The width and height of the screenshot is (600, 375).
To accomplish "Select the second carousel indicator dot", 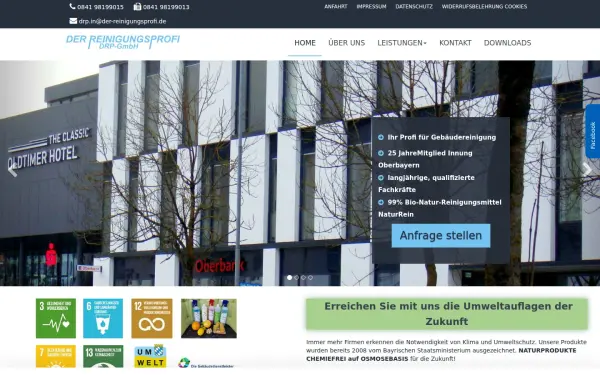I will coord(297,277).
